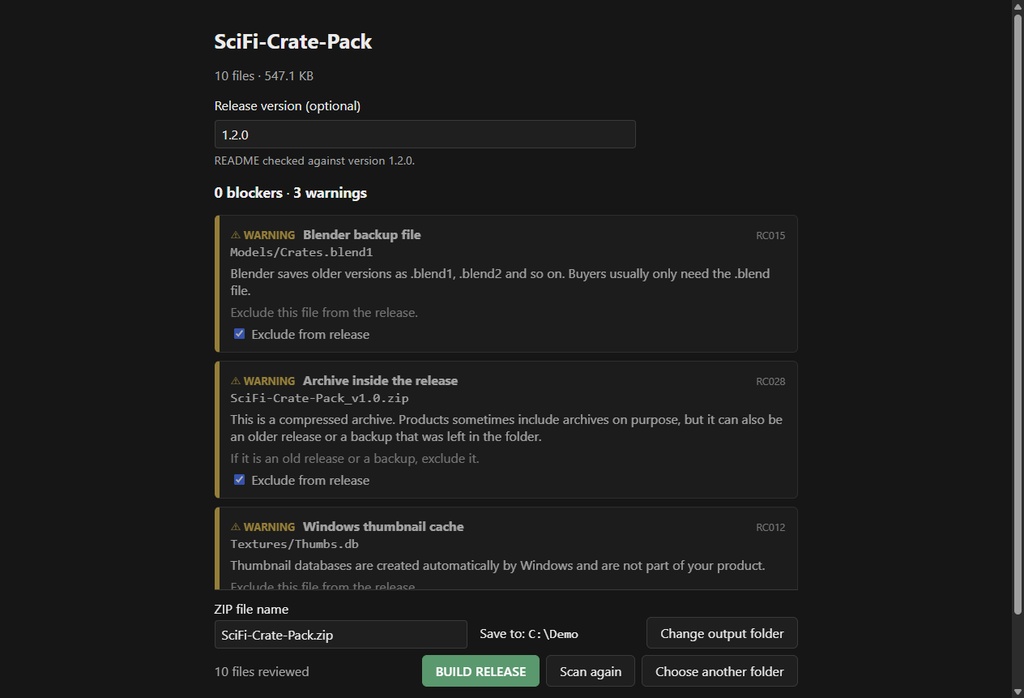Click the 'Save to: C:\Demo' label
Screen dimensions: 1024x698
(528, 634)
